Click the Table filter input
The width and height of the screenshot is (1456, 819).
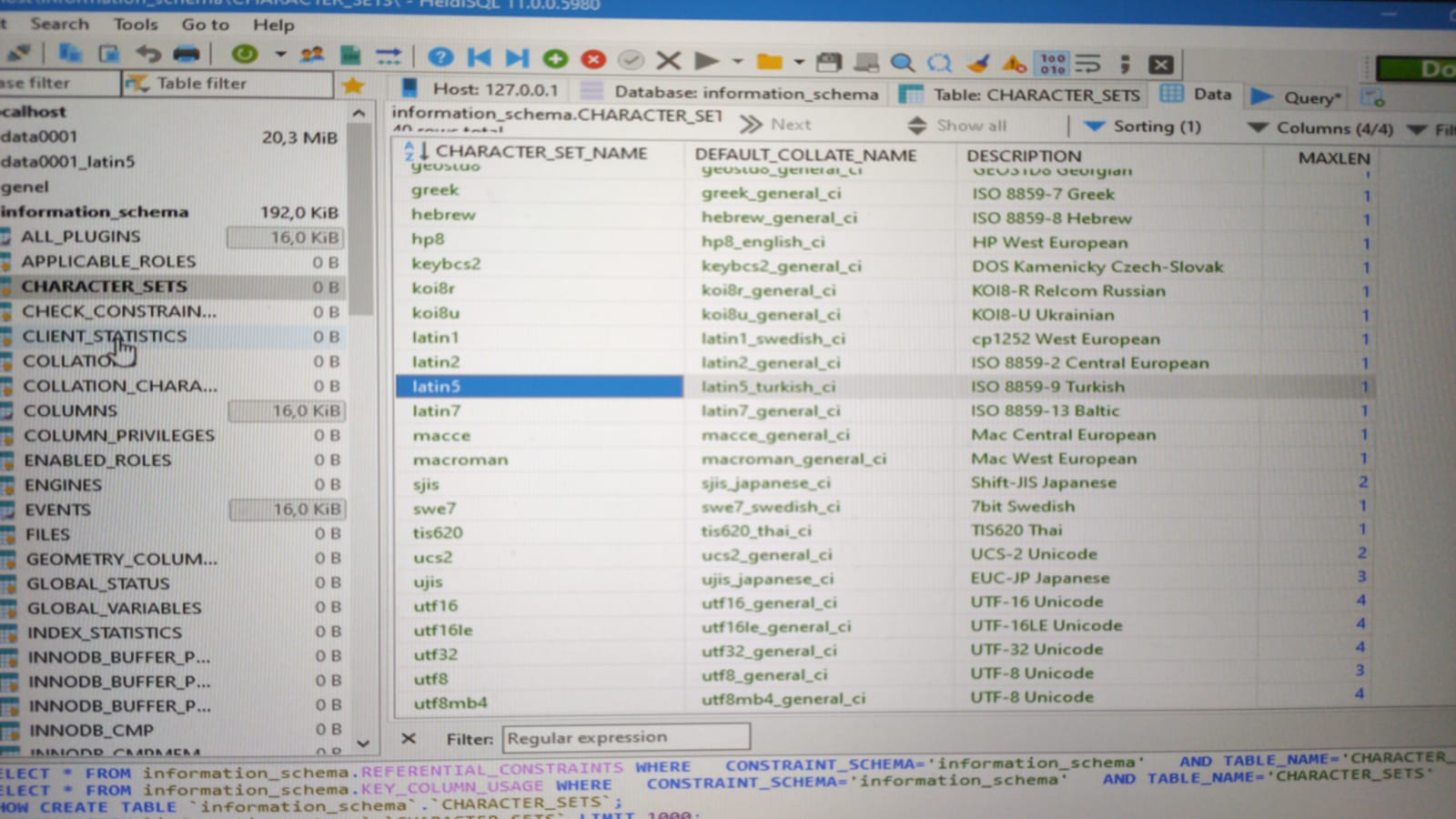pyautogui.click(x=227, y=84)
